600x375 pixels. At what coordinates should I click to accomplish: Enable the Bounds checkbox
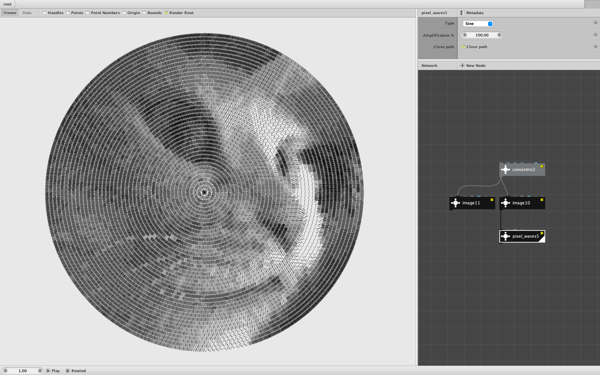[x=144, y=13]
